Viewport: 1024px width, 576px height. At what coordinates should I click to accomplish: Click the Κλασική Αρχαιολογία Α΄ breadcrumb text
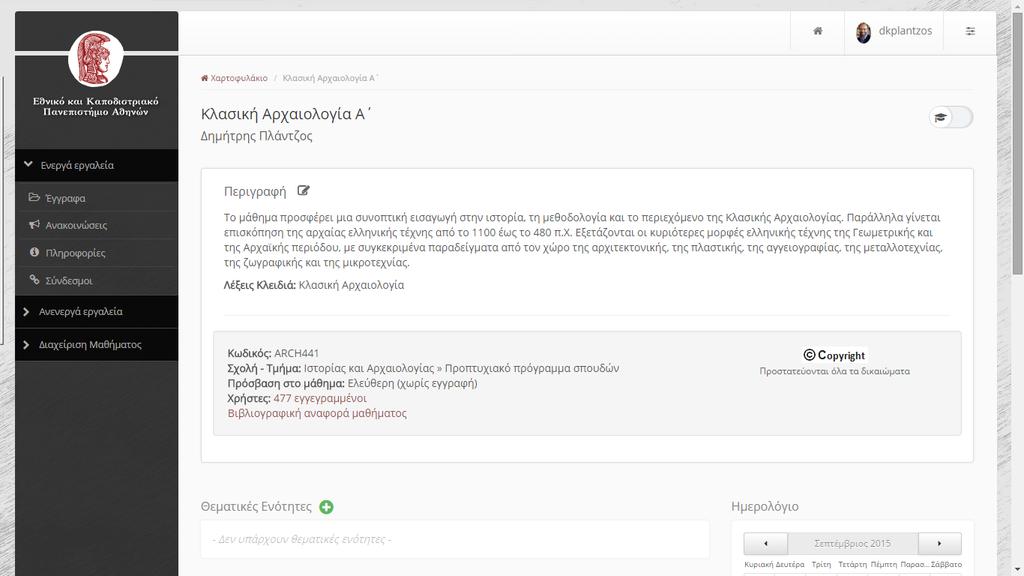pyautogui.click(x=330, y=78)
